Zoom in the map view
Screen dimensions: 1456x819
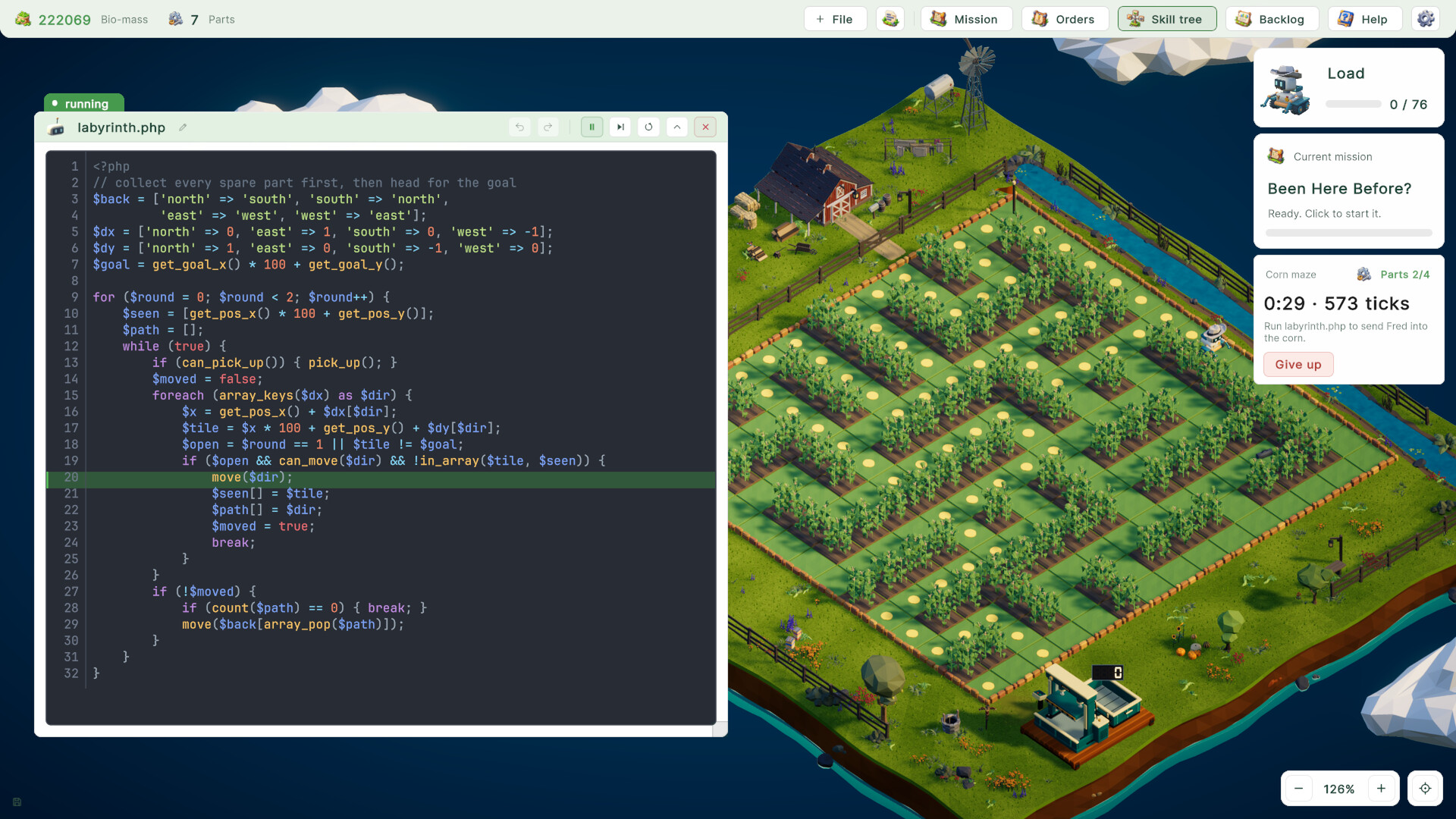[1381, 789]
